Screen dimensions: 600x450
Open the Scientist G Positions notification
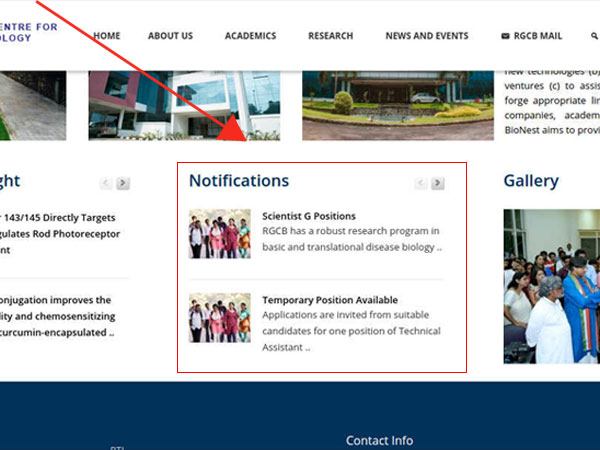pyautogui.click(x=309, y=216)
